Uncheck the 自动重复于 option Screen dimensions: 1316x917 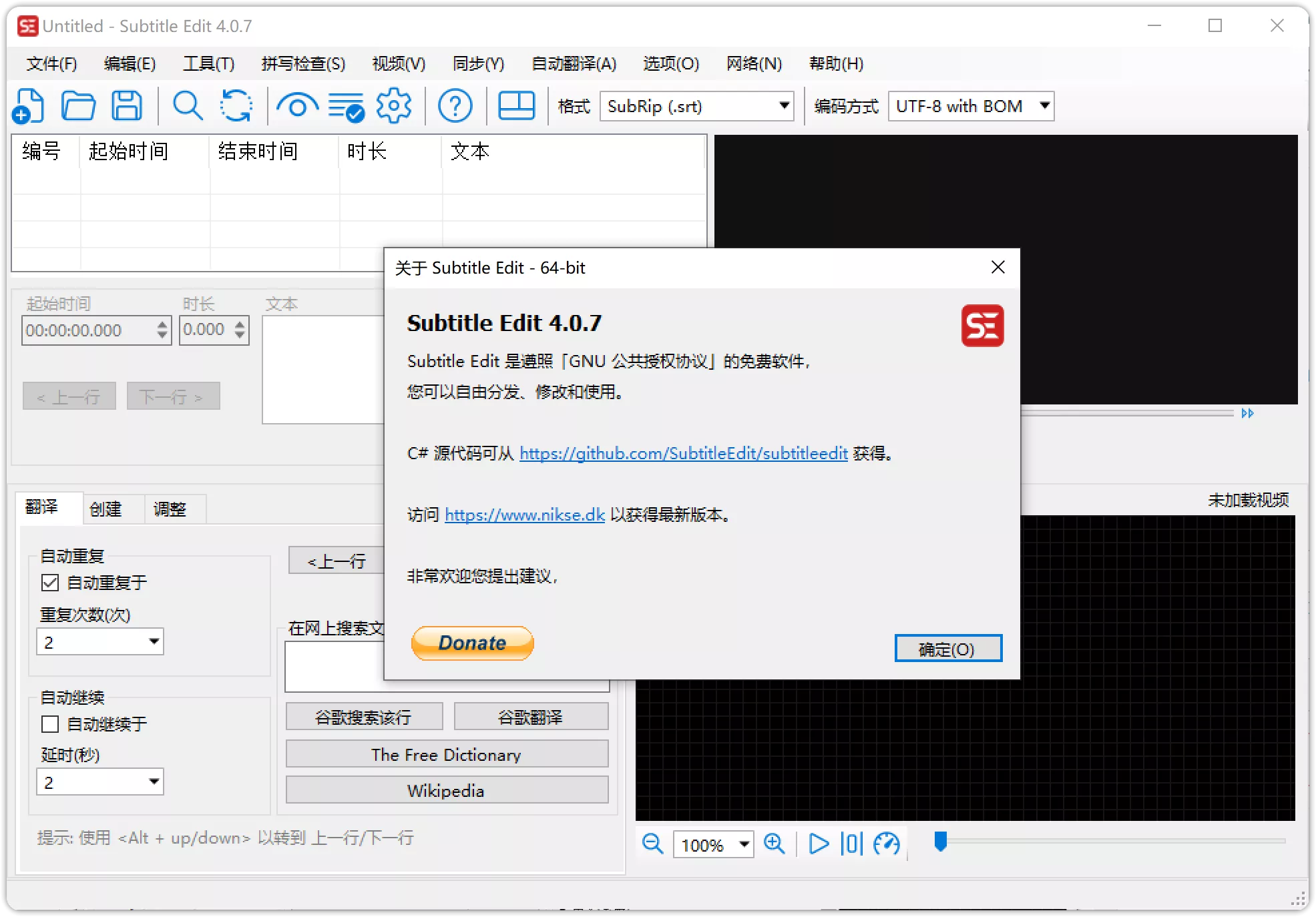click(x=50, y=583)
